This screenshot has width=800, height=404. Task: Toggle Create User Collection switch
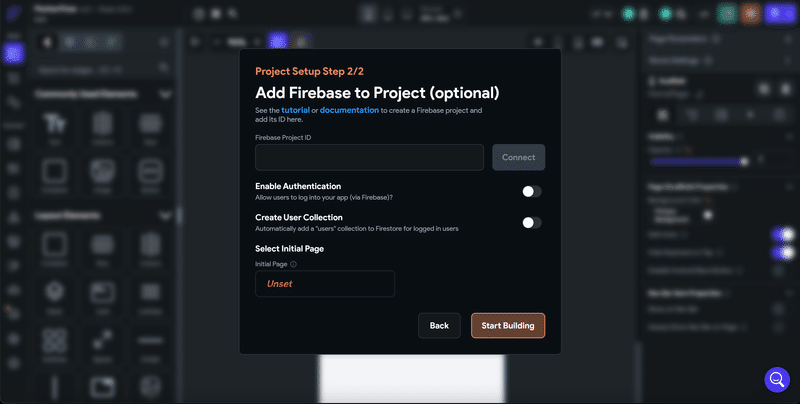pyautogui.click(x=532, y=222)
